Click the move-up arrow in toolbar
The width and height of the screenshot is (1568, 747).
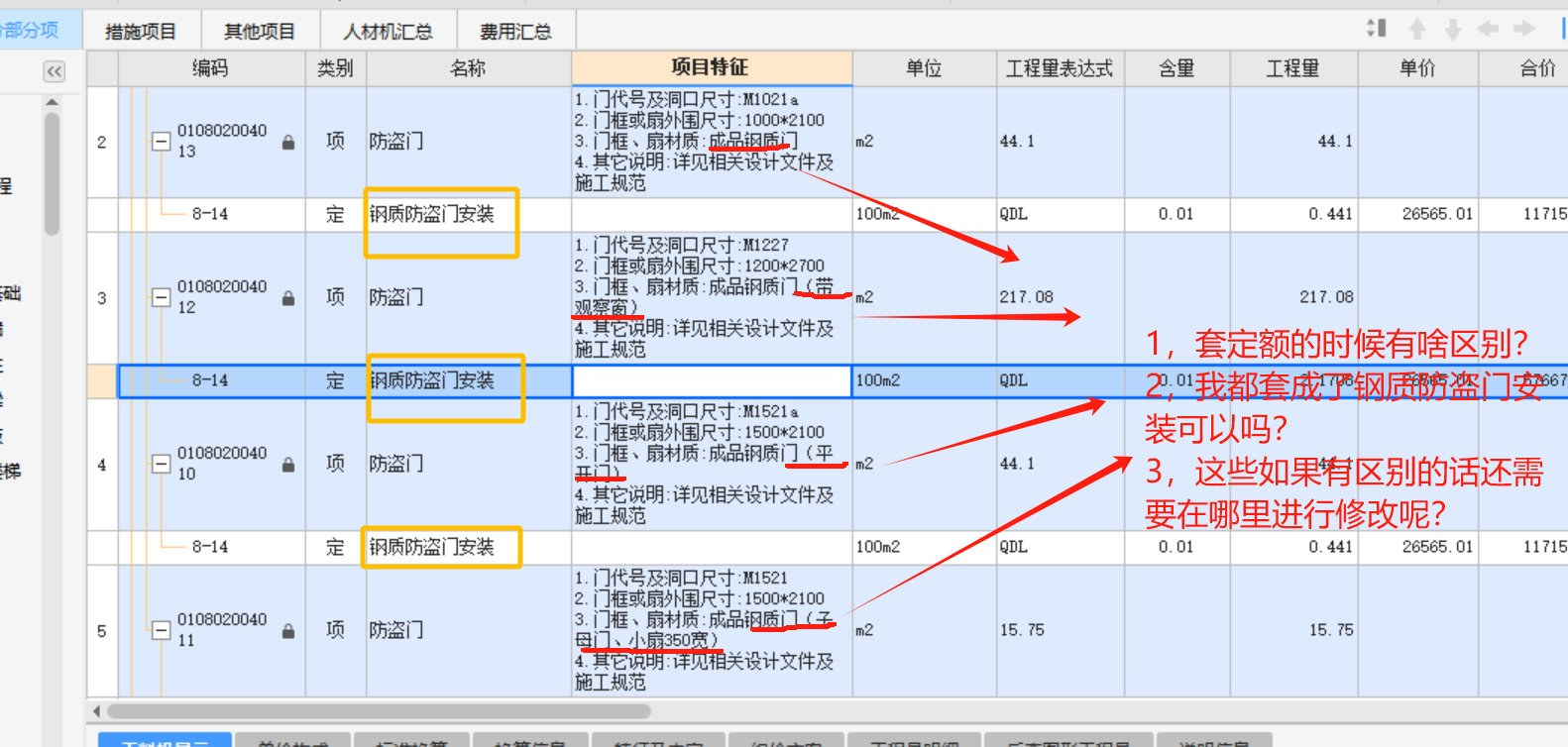(x=1417, y=30)
